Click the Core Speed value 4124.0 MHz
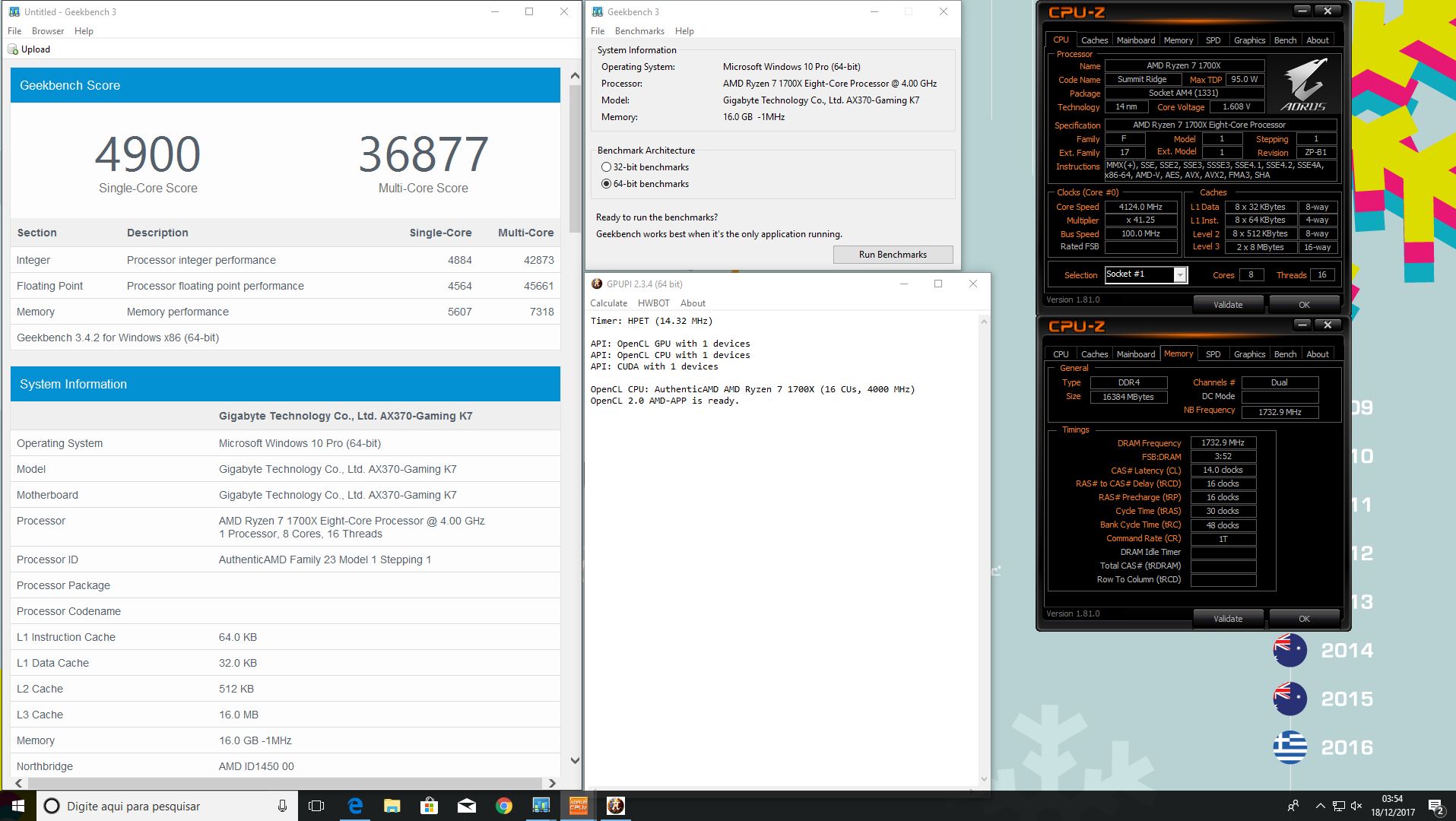 1140,207
